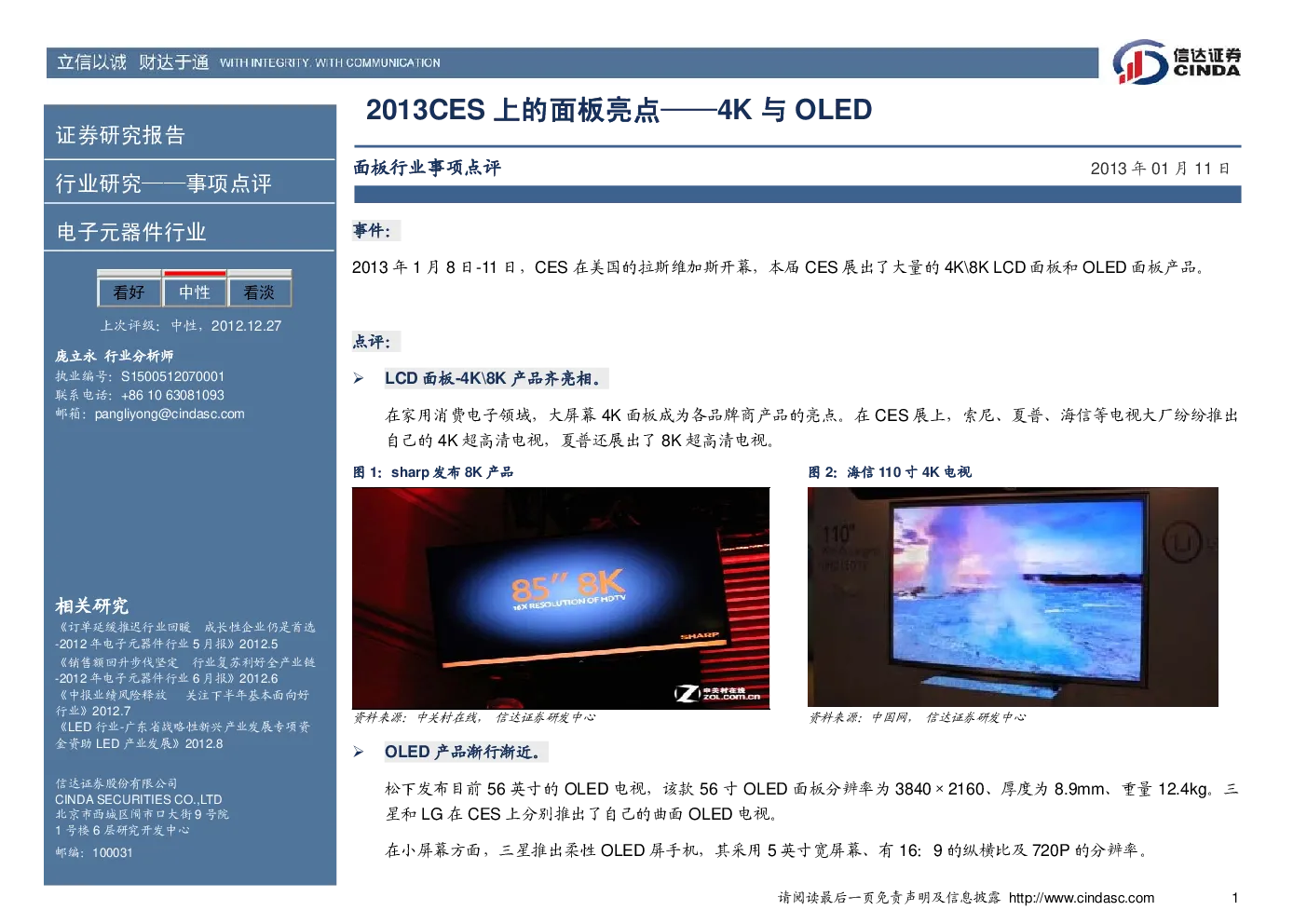The width and height of the screenshot is (1307, 924).
Task: Click the sidebar heading 电子元器件行业
Action: point(131,232)
